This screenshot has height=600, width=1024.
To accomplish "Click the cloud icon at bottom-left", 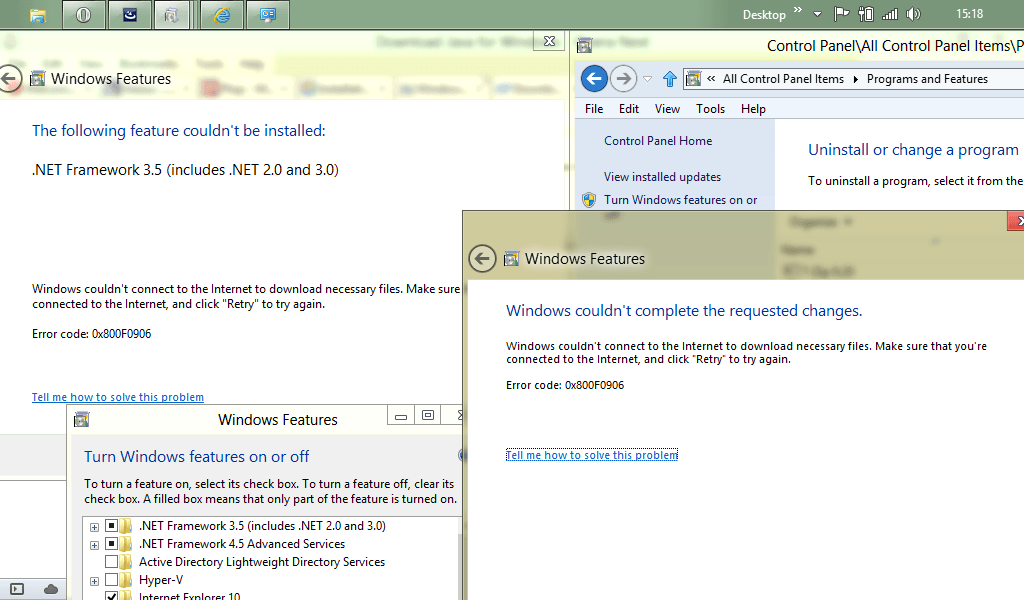I will tap(51, 590).
